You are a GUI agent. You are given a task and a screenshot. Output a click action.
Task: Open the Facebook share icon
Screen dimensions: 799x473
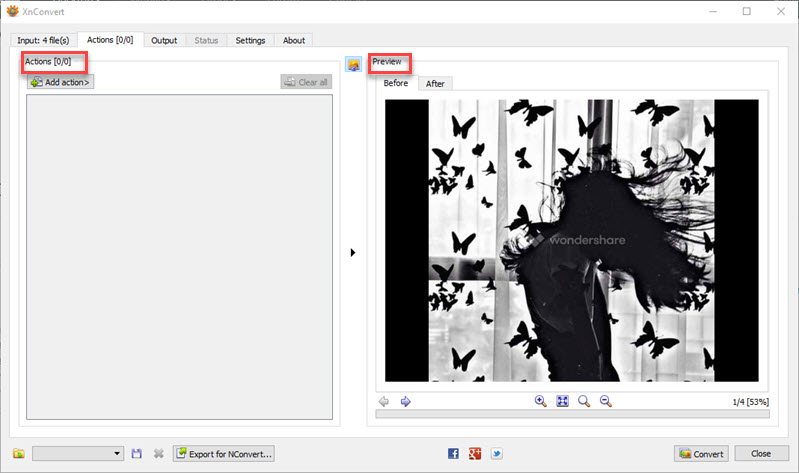(x=453, y=453)
